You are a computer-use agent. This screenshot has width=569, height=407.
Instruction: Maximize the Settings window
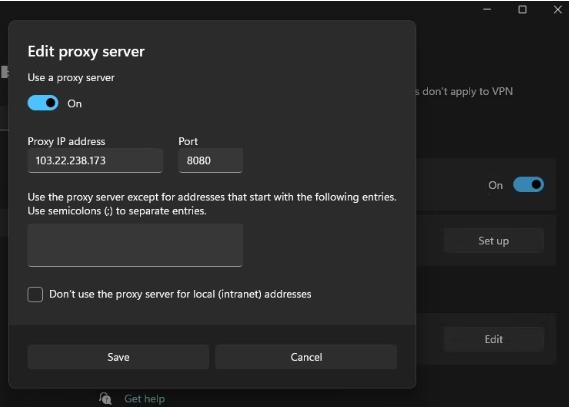click(x=522, y=9)
